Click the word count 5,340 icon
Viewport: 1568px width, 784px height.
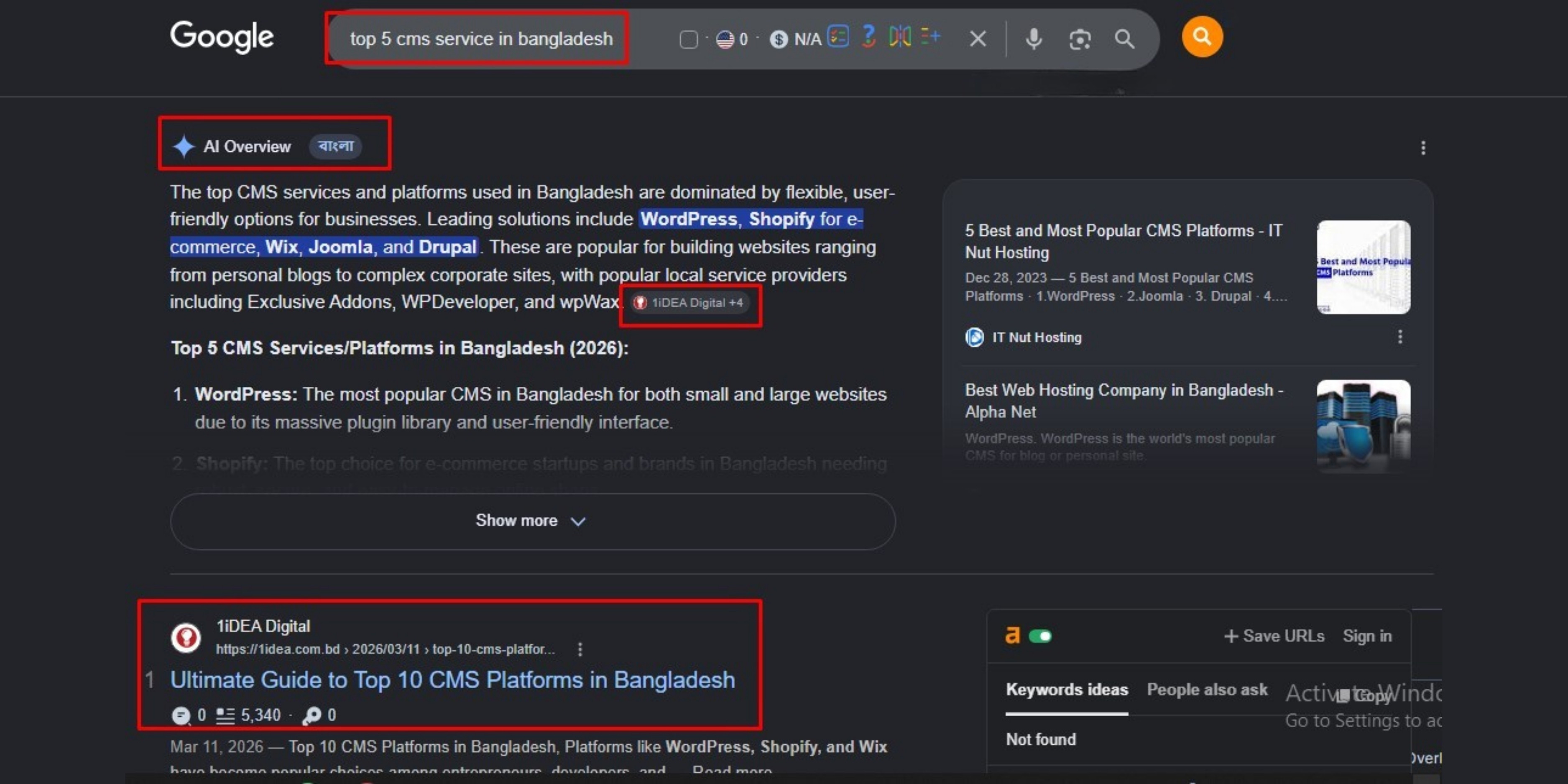click(x=225, y=716)
